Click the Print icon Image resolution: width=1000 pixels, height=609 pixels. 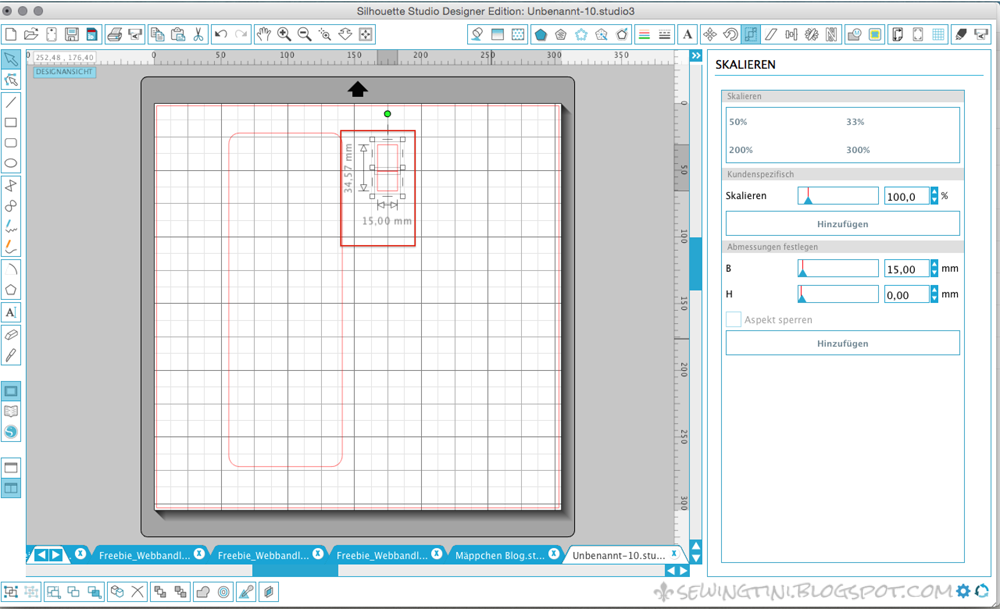(x=115, y=34)
